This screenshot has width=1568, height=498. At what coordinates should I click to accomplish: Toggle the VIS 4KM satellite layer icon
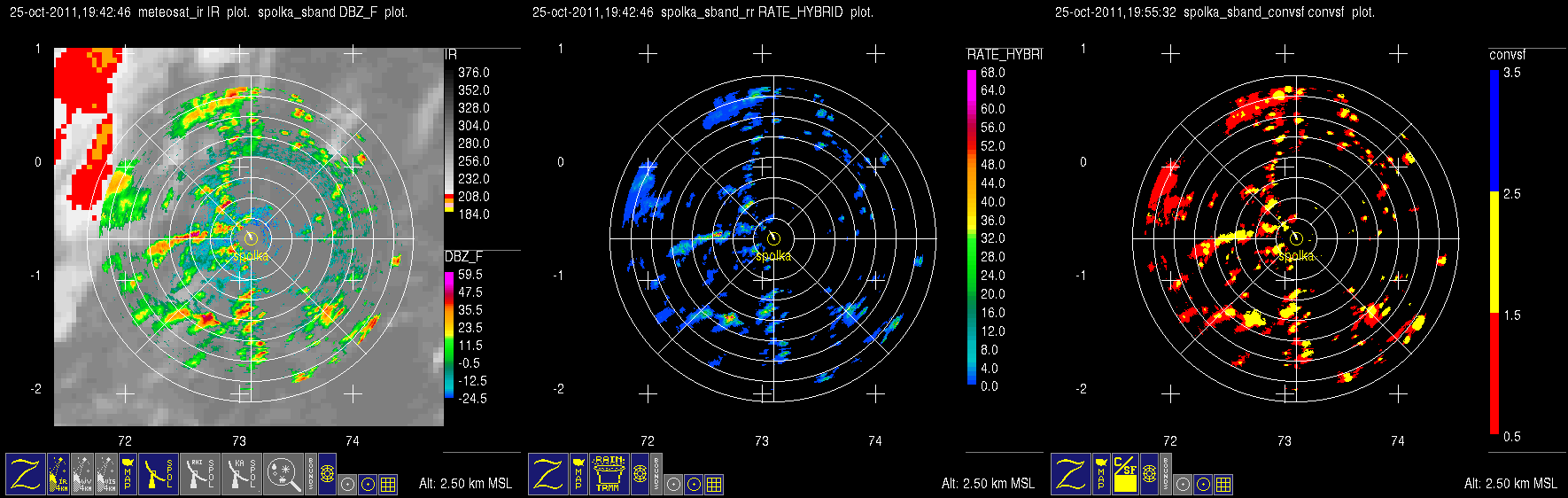106,474
